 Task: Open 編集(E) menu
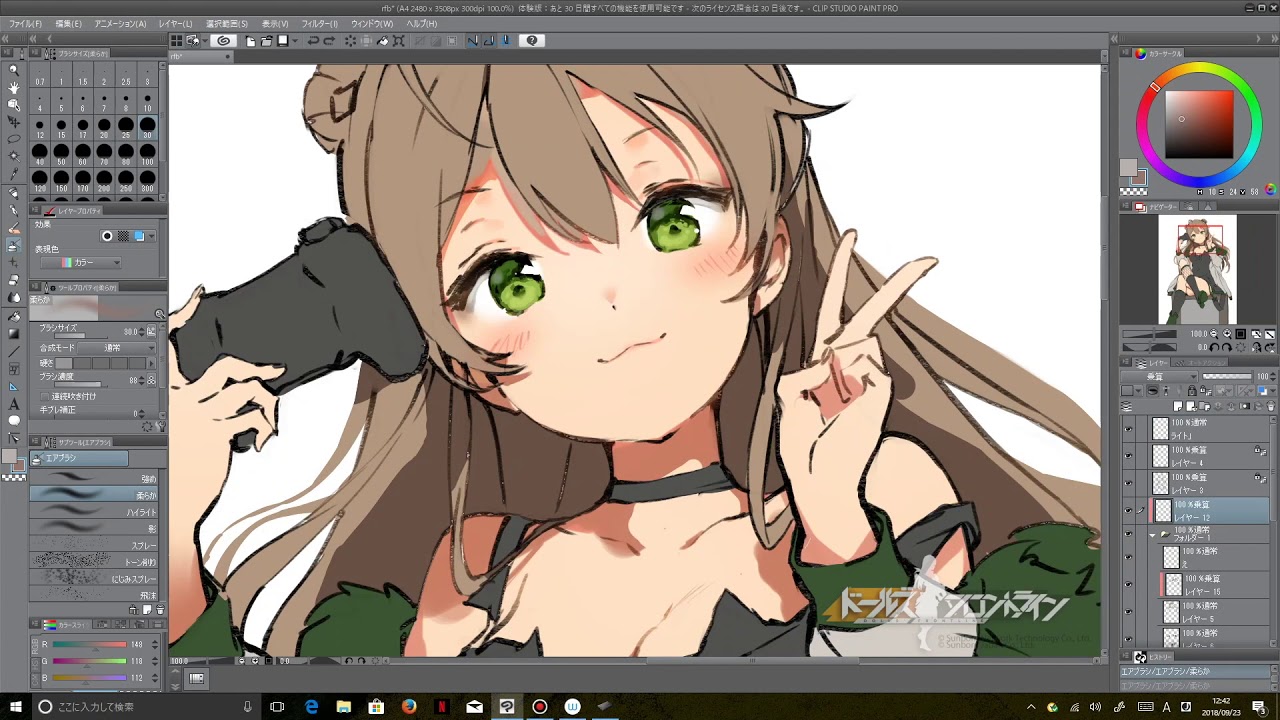coord(68,23)
